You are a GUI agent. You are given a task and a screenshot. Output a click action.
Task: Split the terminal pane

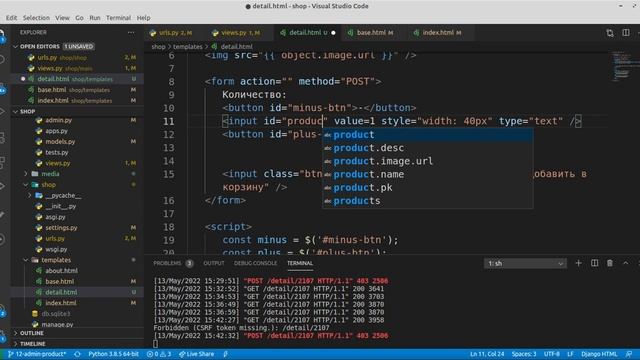[594, 263]
